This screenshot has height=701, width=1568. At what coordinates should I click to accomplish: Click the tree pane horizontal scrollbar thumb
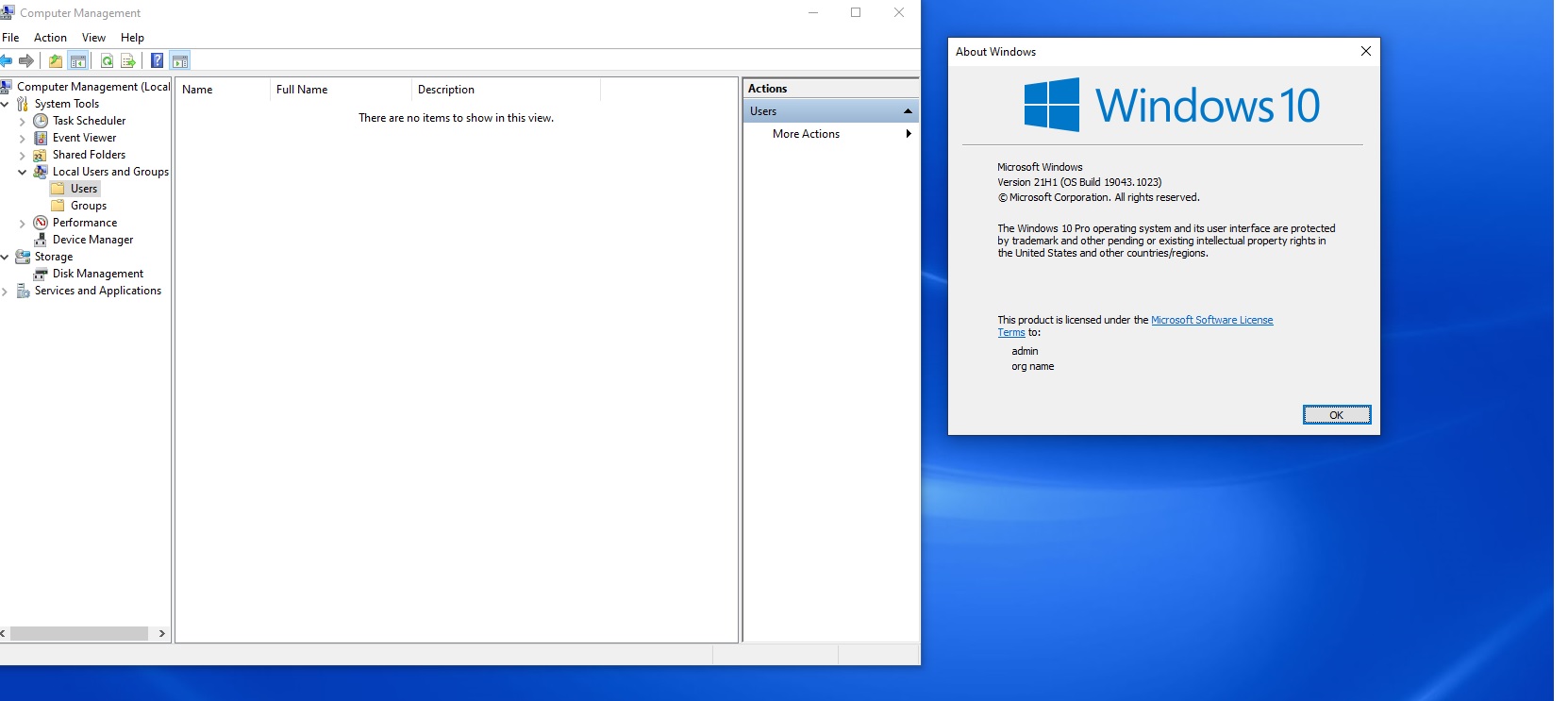[x=79, y=634]
